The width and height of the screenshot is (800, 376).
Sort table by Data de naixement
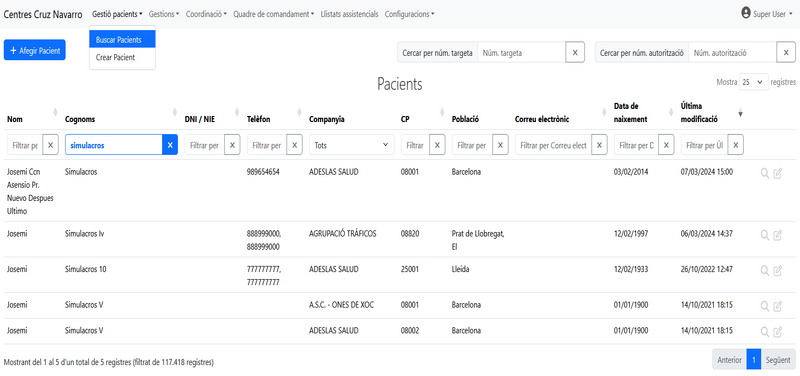tap(671, 113)
